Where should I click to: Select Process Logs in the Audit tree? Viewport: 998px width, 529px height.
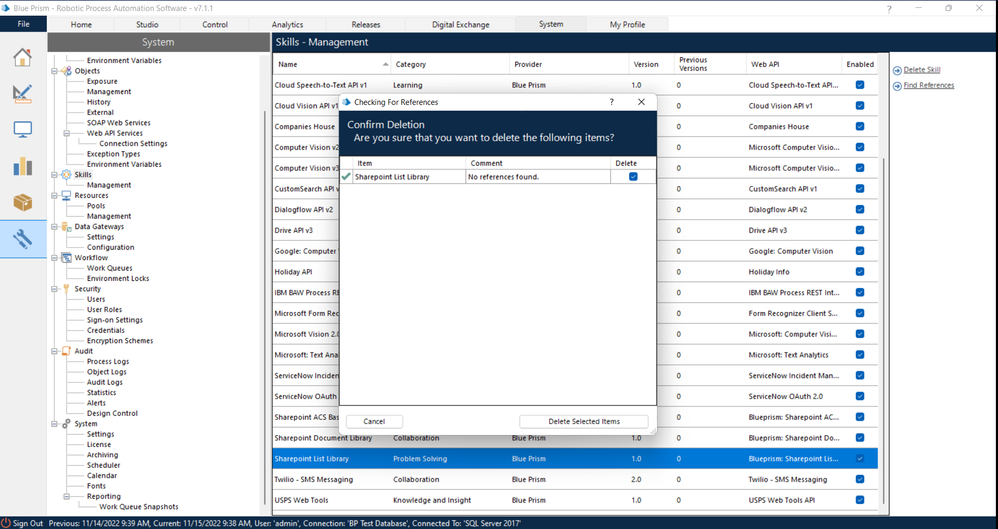107,361
